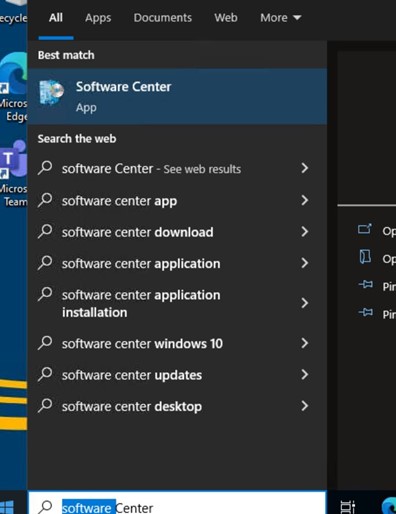Expand arrow for 'See web results' row

(304, 168)
